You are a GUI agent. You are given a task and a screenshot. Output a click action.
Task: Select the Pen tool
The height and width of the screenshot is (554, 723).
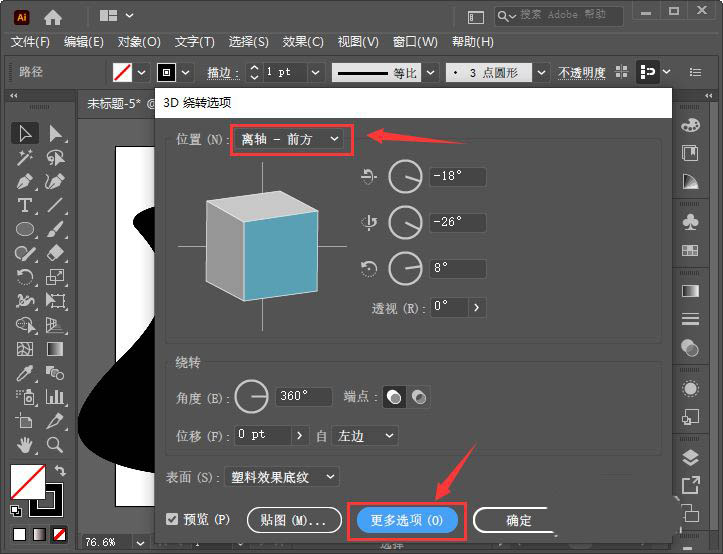pos(25,182)
